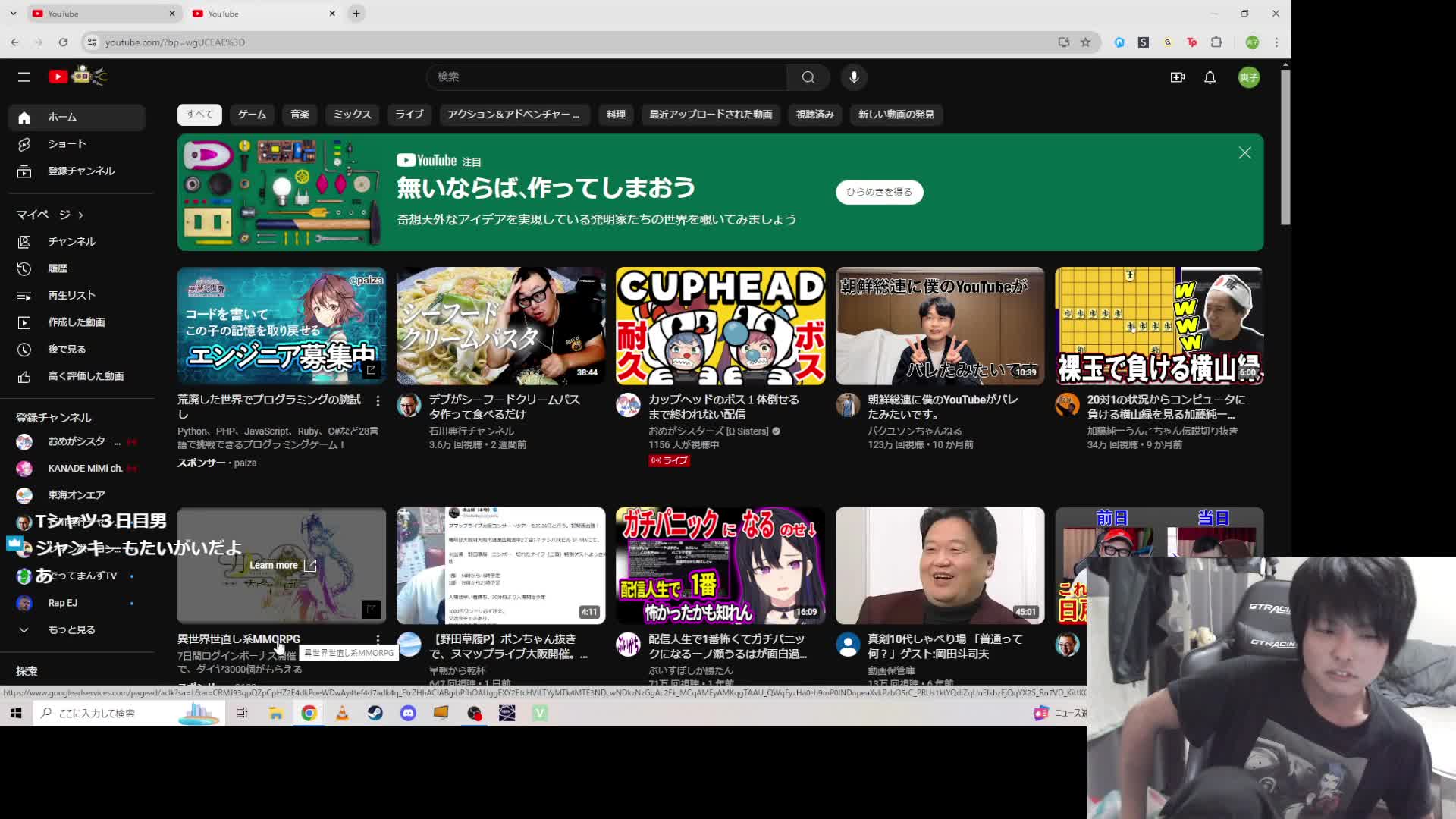Open Chrome extensions puzzle icon

point(1216,42)
